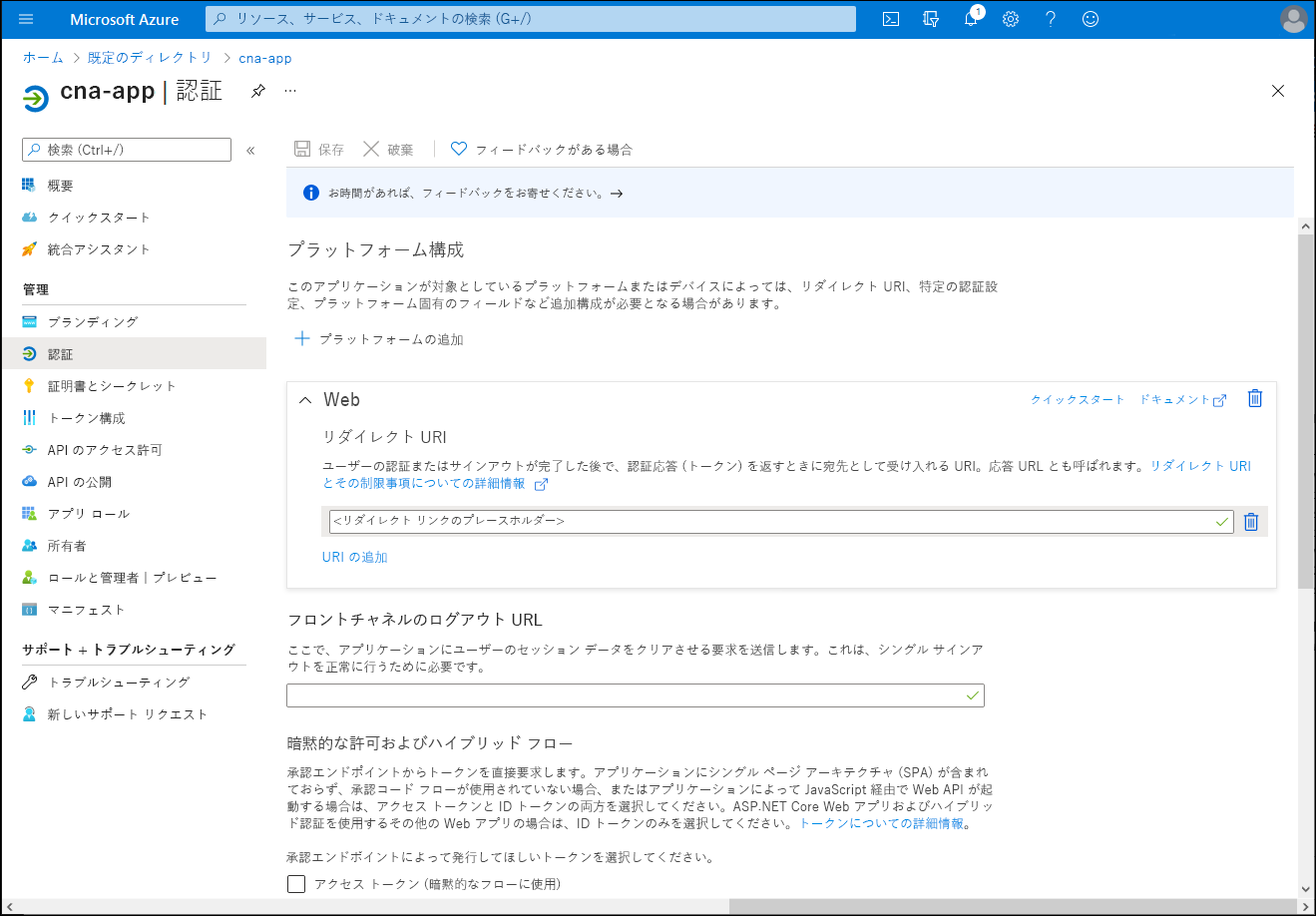Viewport: 1316px width, 916px height.
Task: Click vertical scrollbar down arrow
Action: tap(1306, 890)
